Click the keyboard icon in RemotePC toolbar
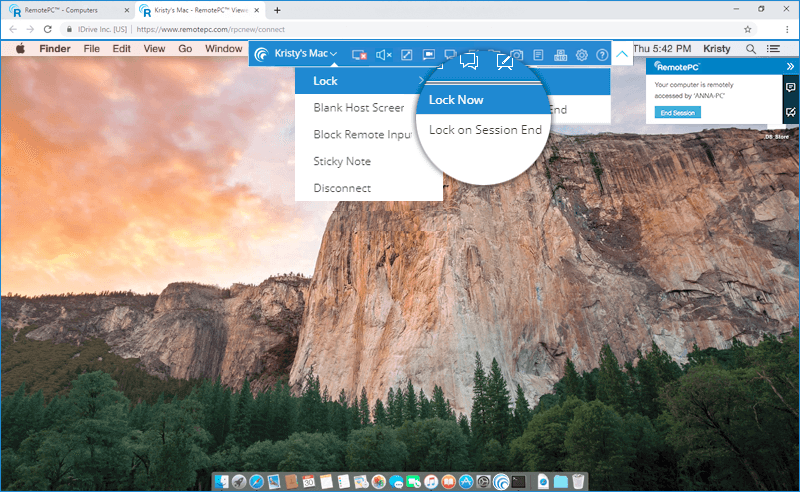The image size is (800, 492). coord(559,55)
